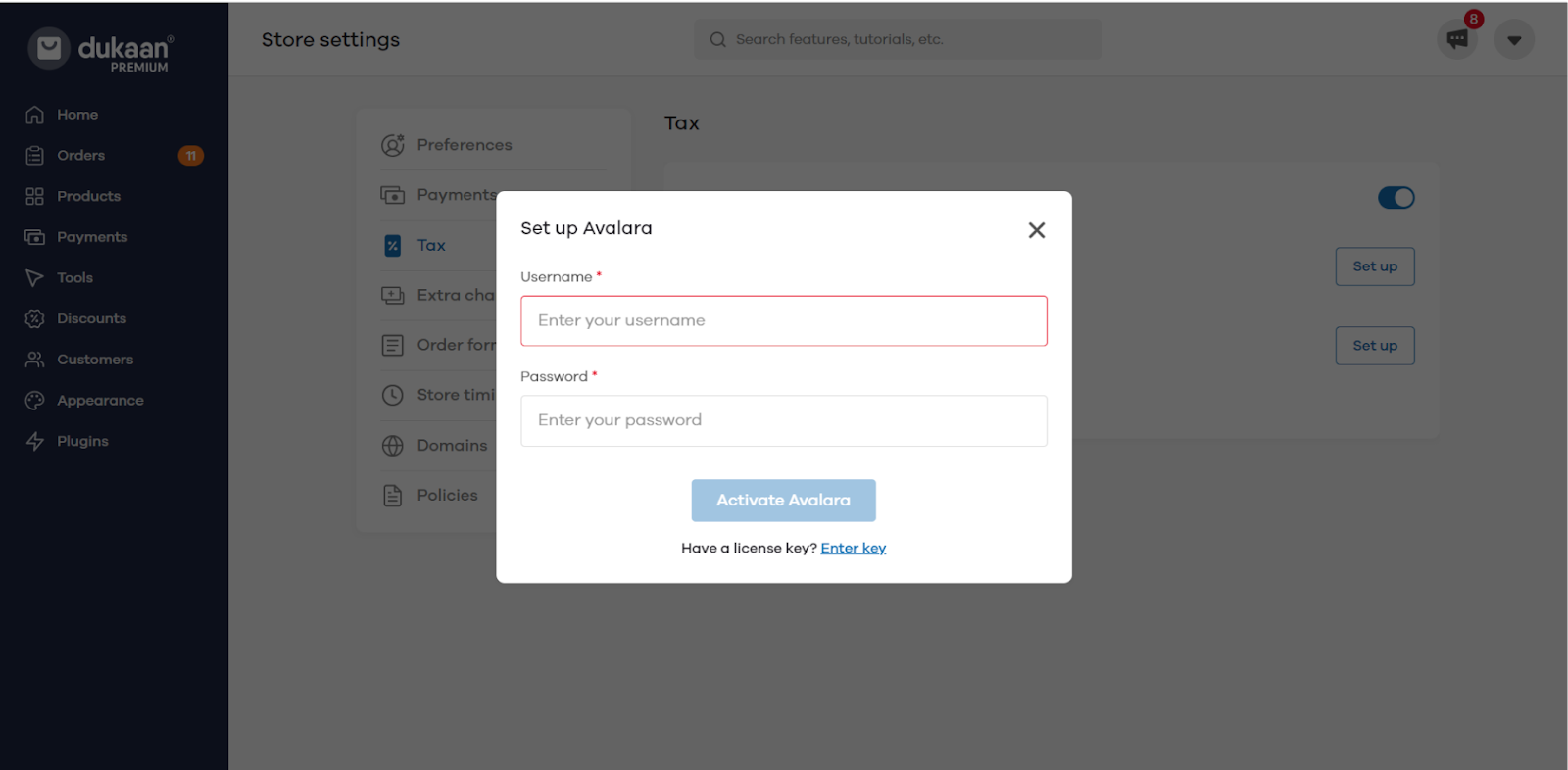Select the Tax settings tab
The height and width of the screenshot is (770, 1568).
(x=431, y=245)
